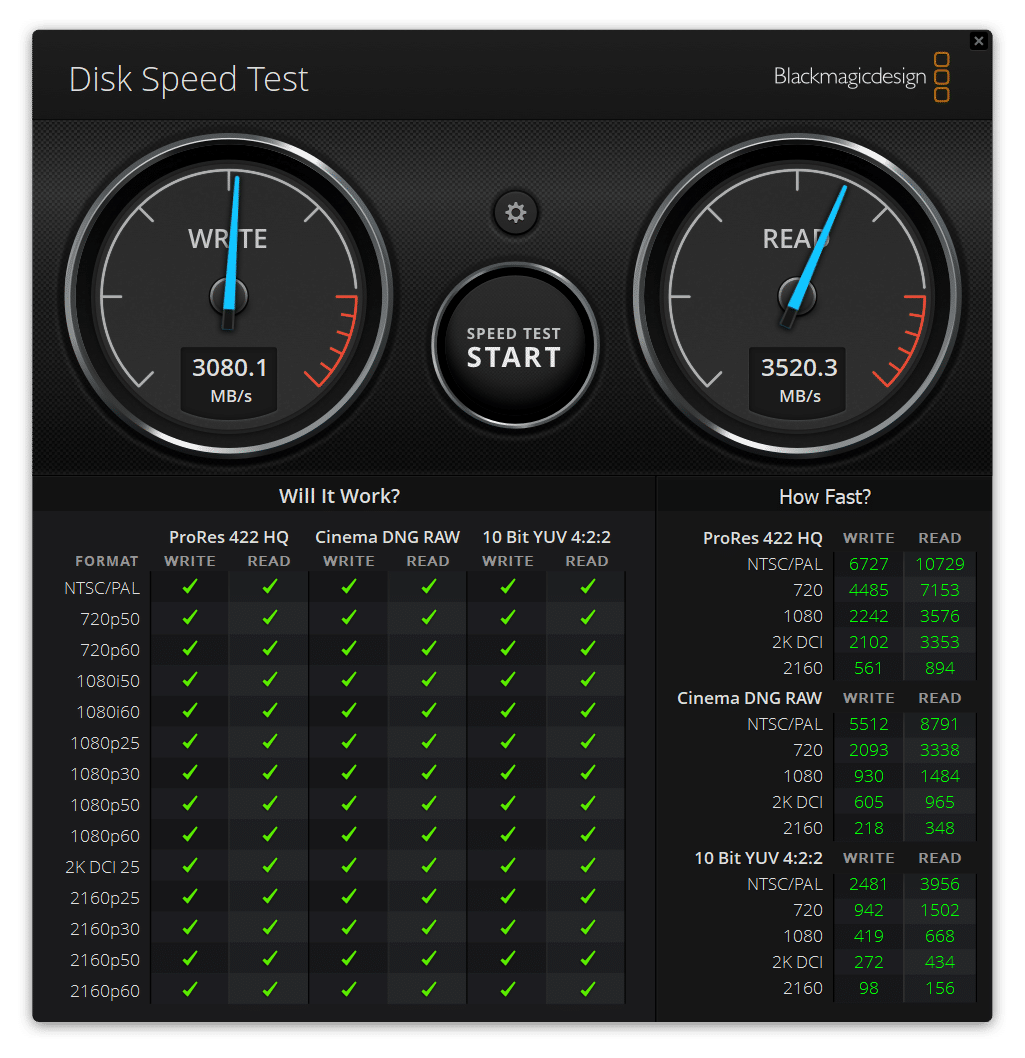Click ProRes 2160 read value 894
Image resolution: width=1025 pixels, height=1058 pixels.
(940, 668)
